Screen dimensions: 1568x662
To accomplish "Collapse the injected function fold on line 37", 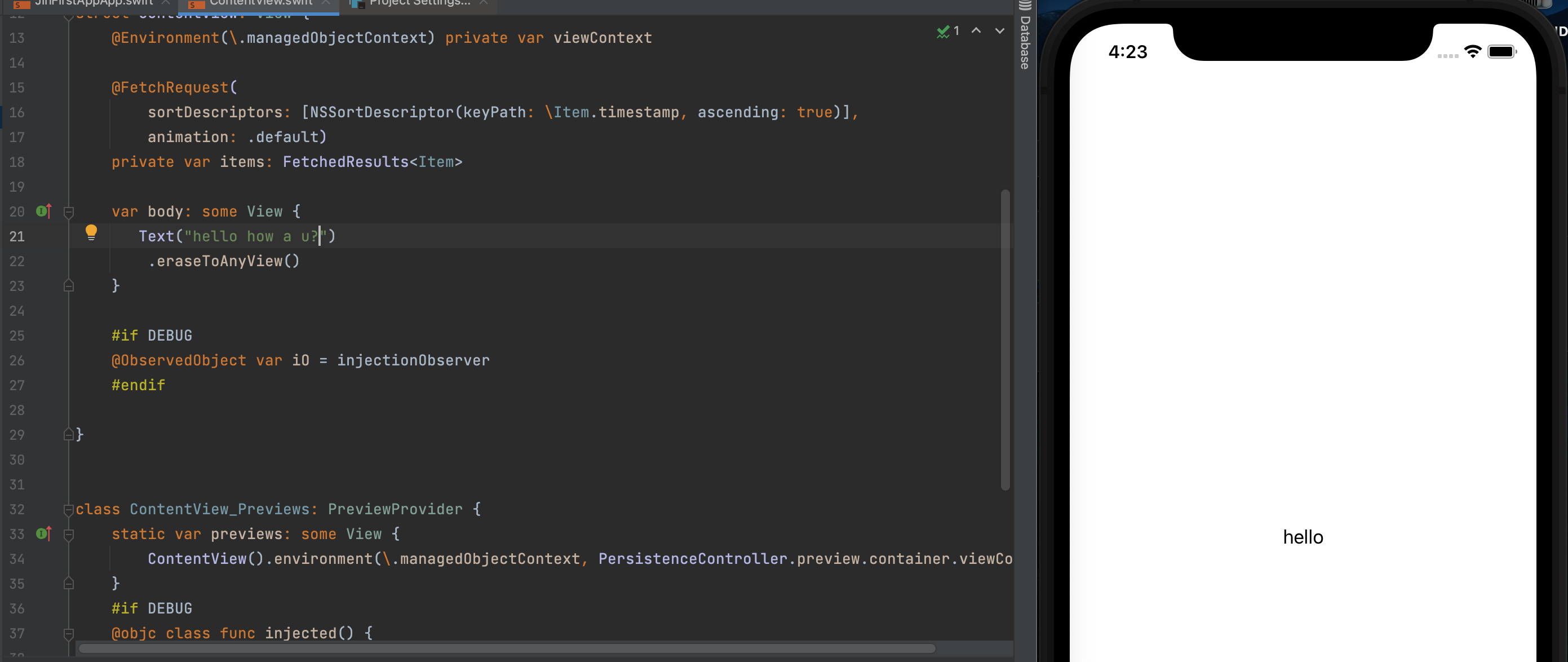I will (69, 634).
